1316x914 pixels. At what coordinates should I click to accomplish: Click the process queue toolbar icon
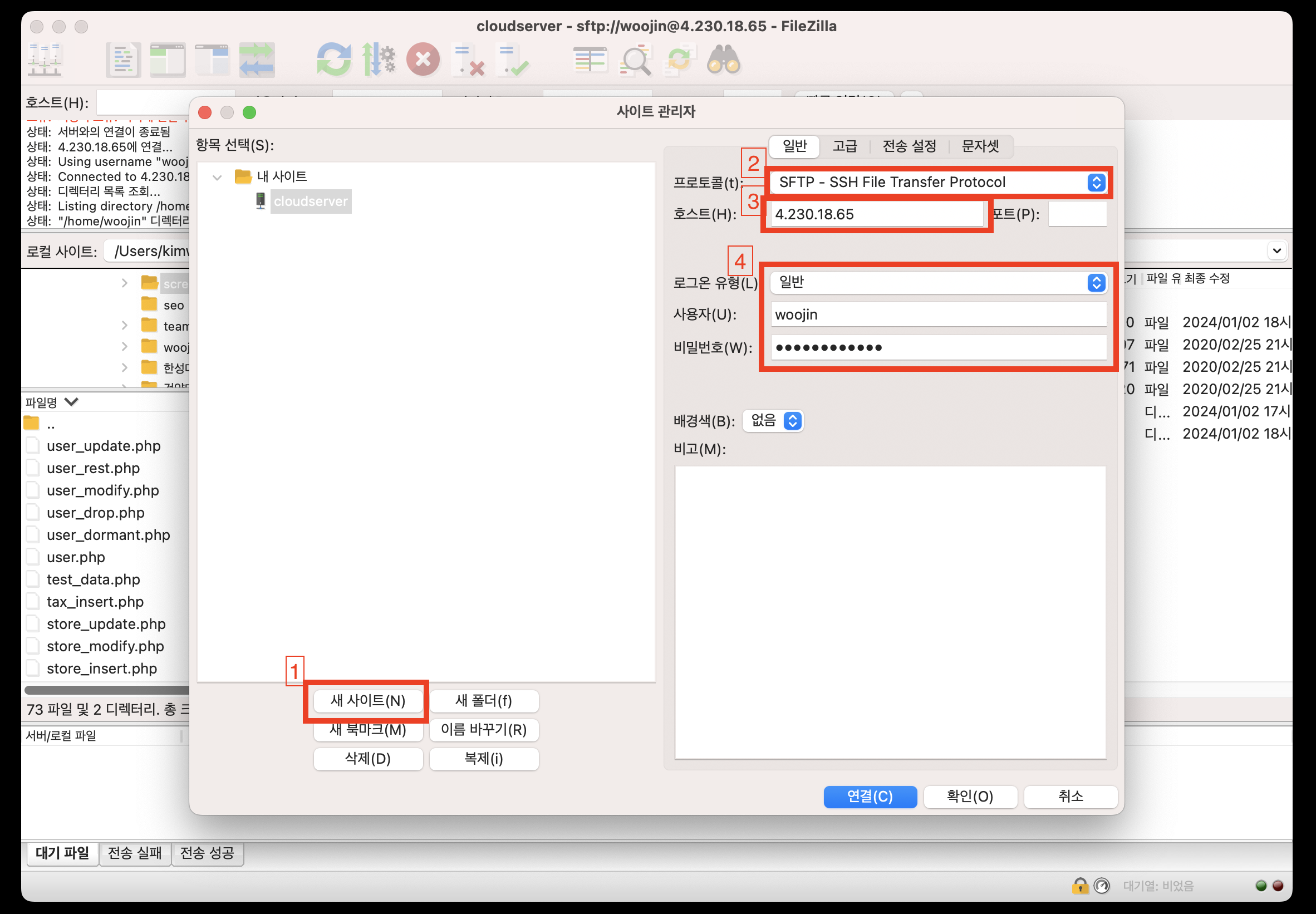tap(379, 60)
